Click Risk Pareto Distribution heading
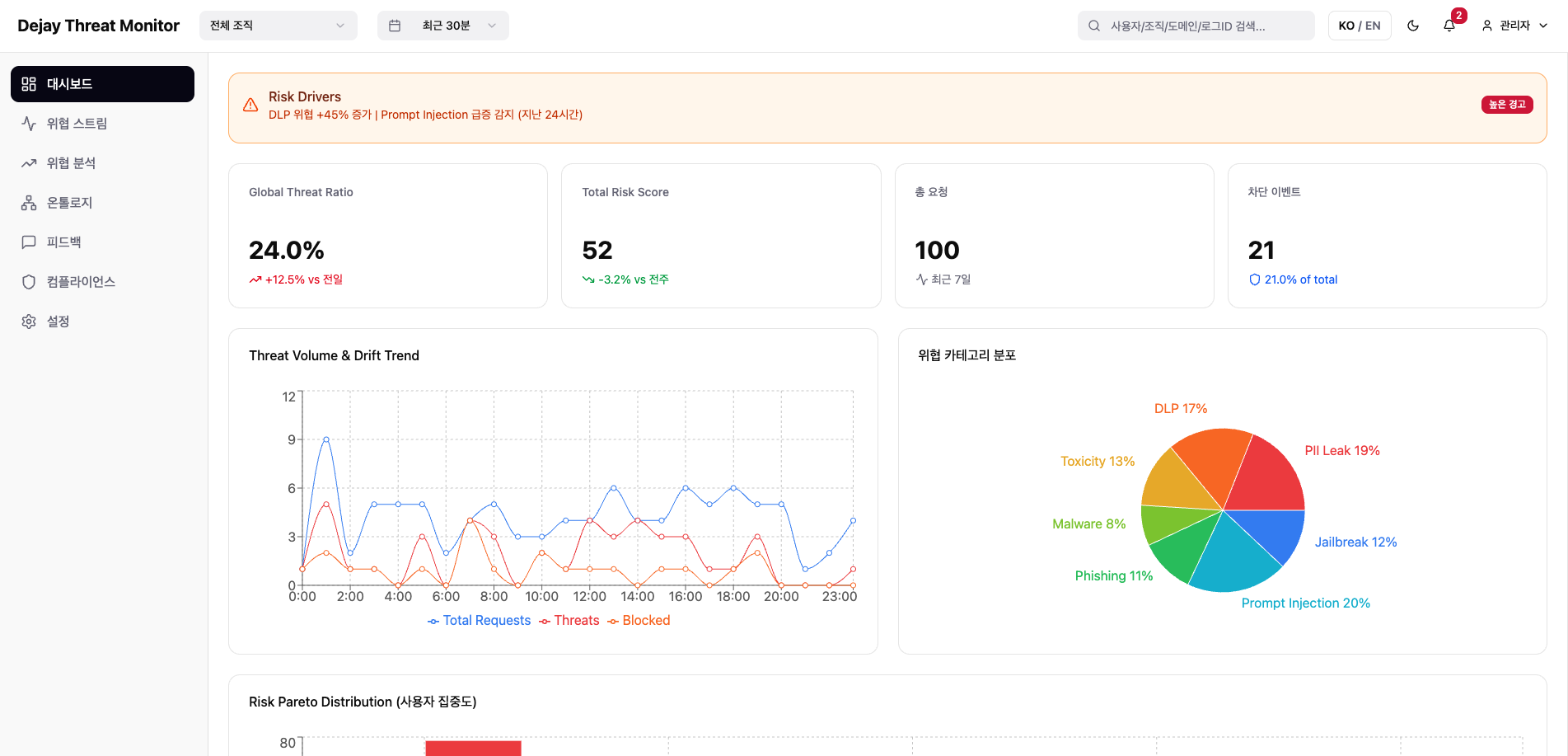This screenshot has width=1568, height=756. coord(363,702)
